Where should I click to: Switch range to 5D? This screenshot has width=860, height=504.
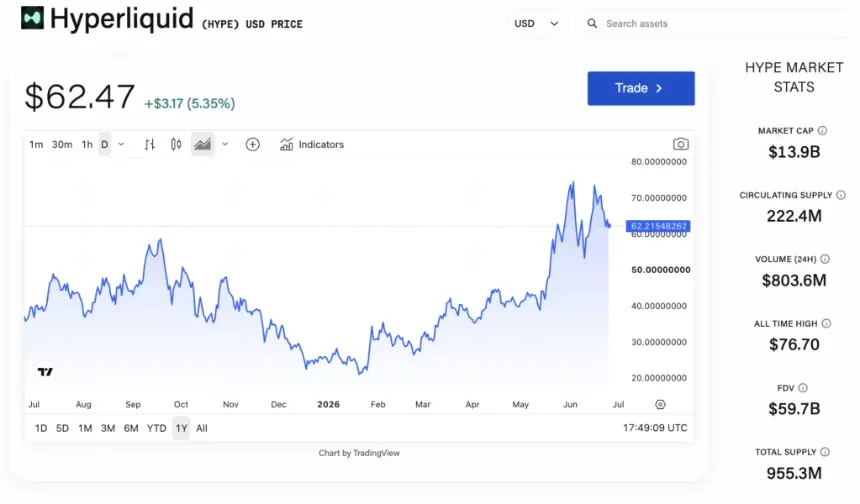pyautogui.click(x=63, y=428)
